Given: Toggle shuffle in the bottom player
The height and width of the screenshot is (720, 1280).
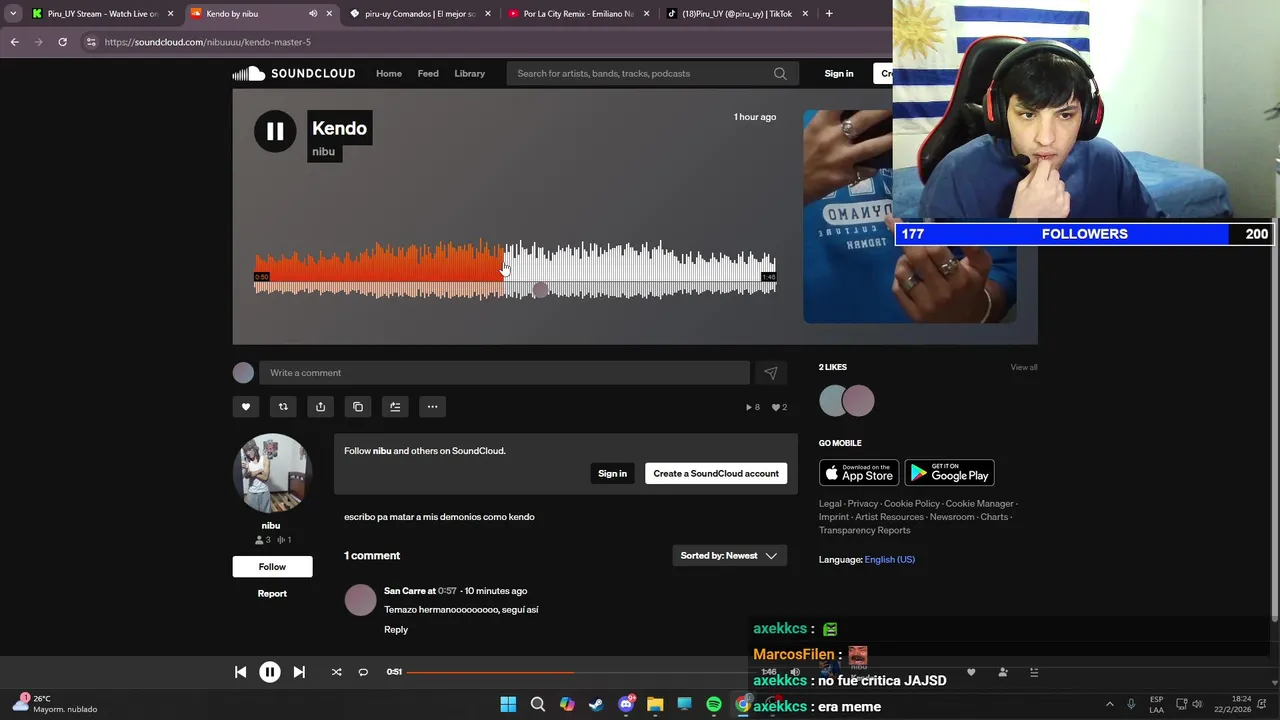Looking at the screenshot, I should pyautogui.click(x=336, y=672).
